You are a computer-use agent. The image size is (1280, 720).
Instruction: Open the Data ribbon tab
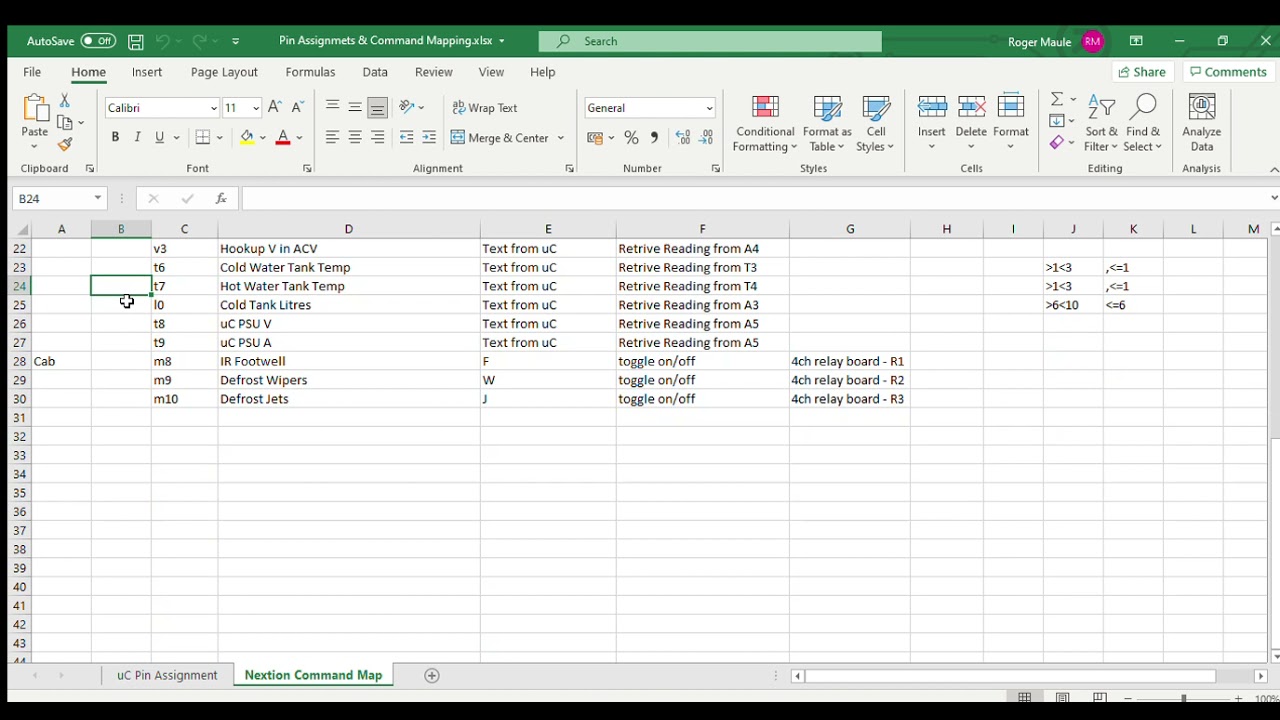click(375, 72)
